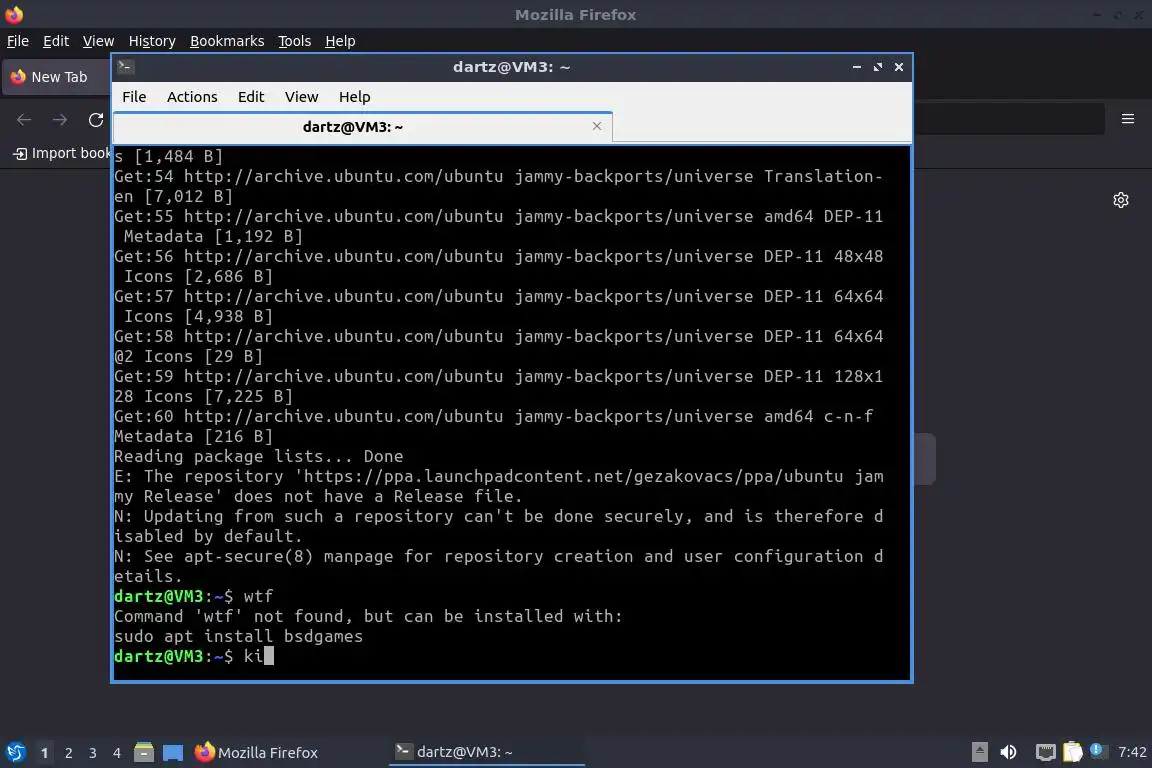
Task: Open Firefox View menu
Action: [98, 41]
